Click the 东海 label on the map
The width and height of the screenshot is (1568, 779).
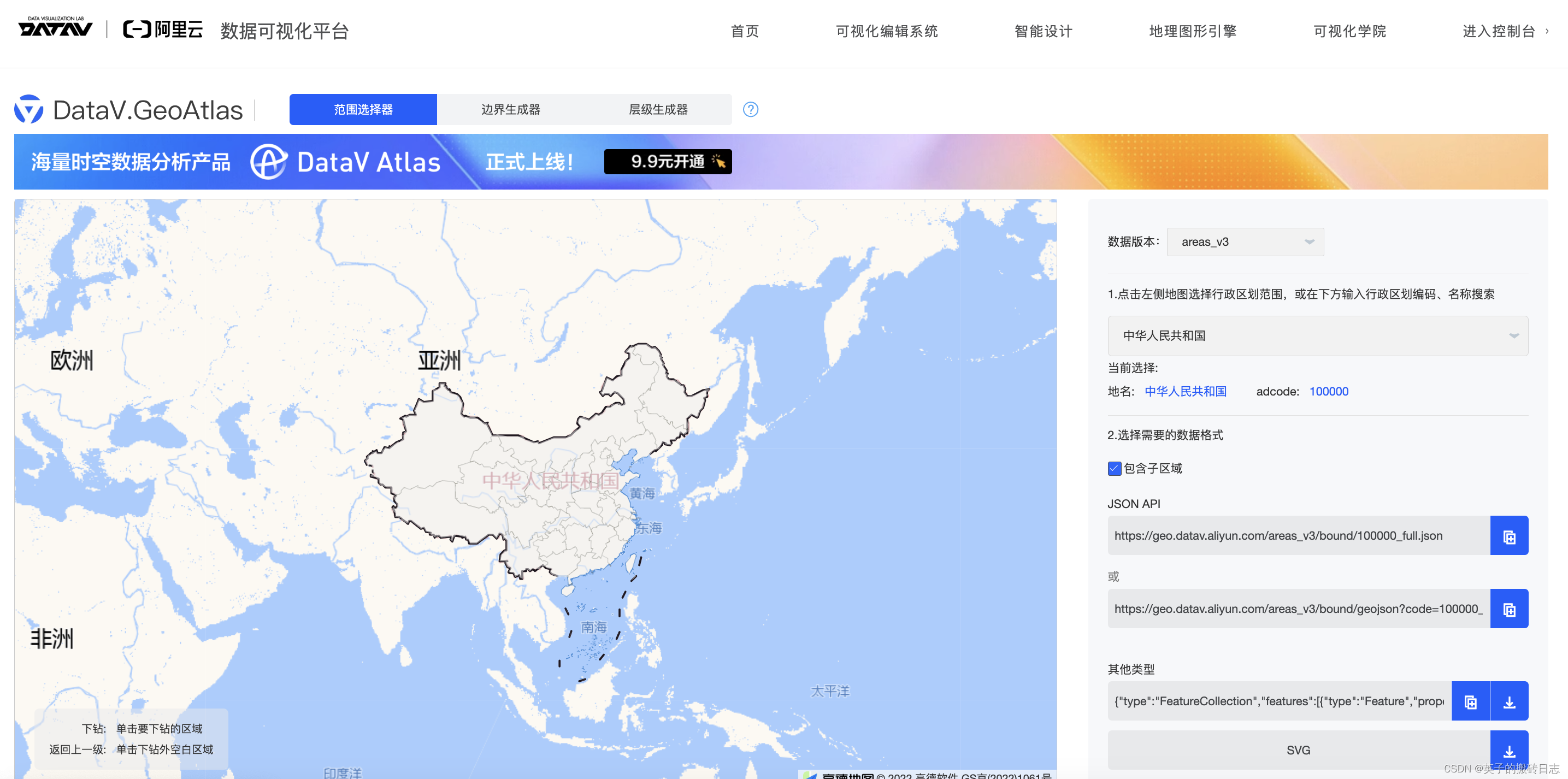[649, 528]
